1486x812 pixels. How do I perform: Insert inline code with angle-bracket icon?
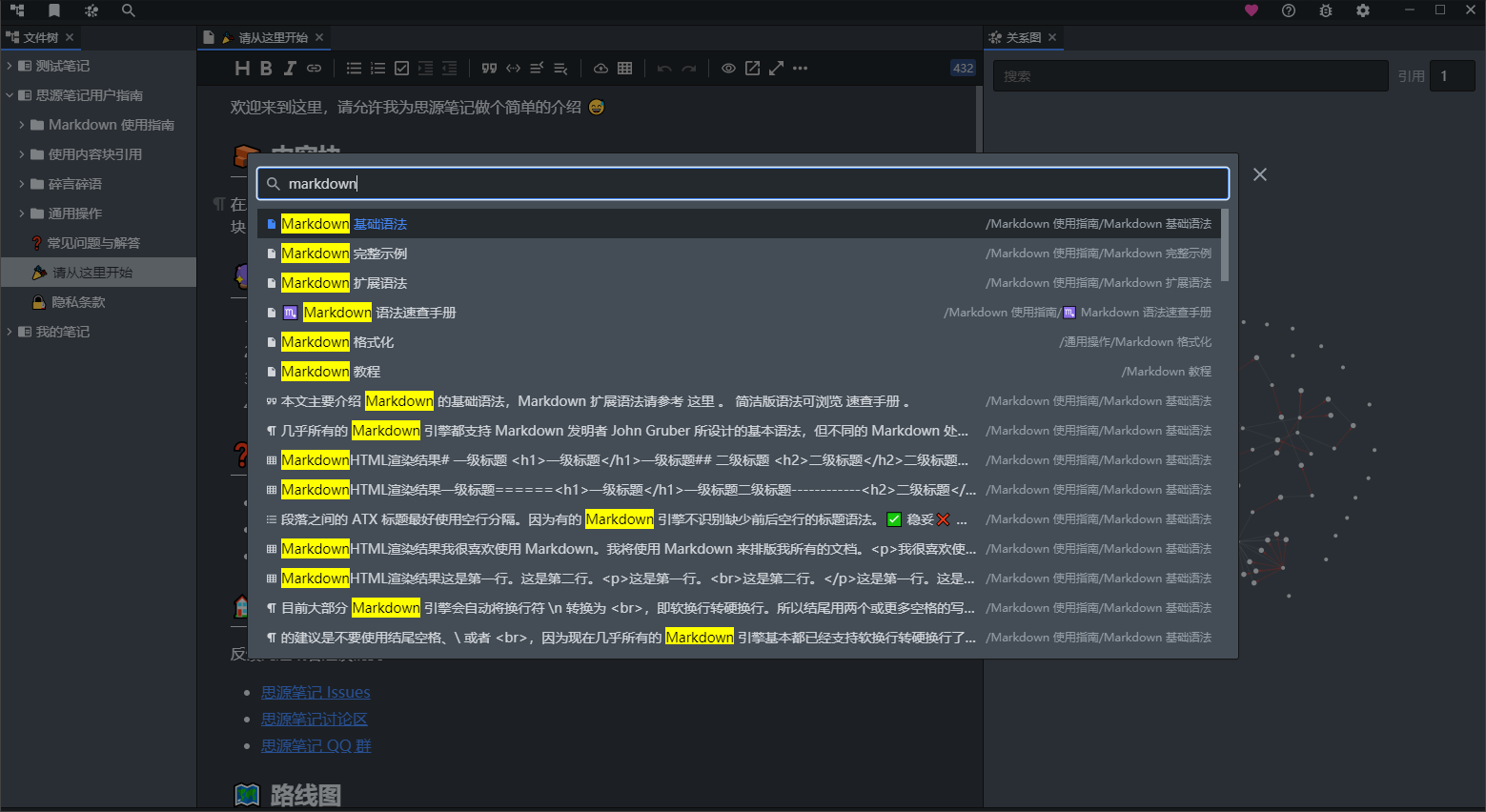tap(513, 68)
